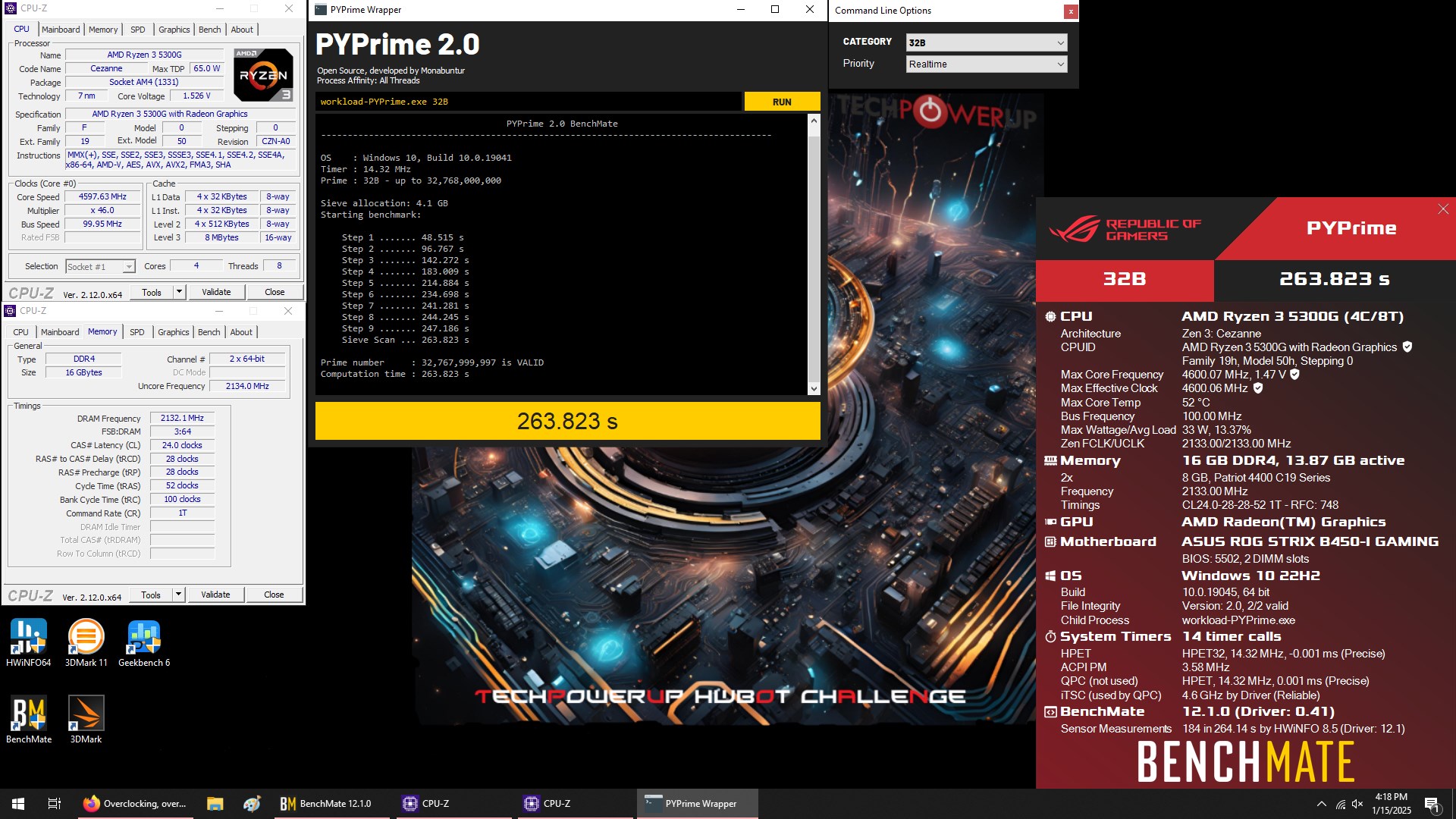
Task: Close the ROG PYPrime result overlay
Action: pyautogui.click(x=1443, y=209)
